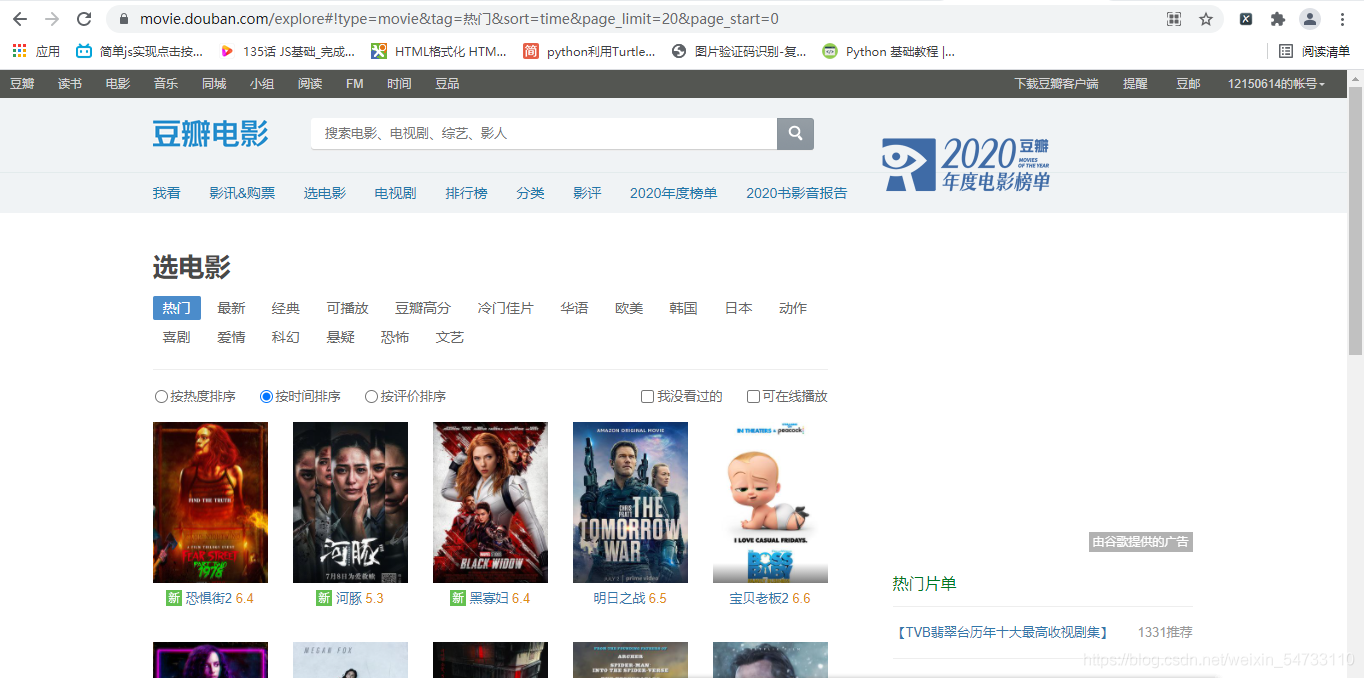
Task: Click the QR code icon in address bar
Action: (x=1174, y=19)
